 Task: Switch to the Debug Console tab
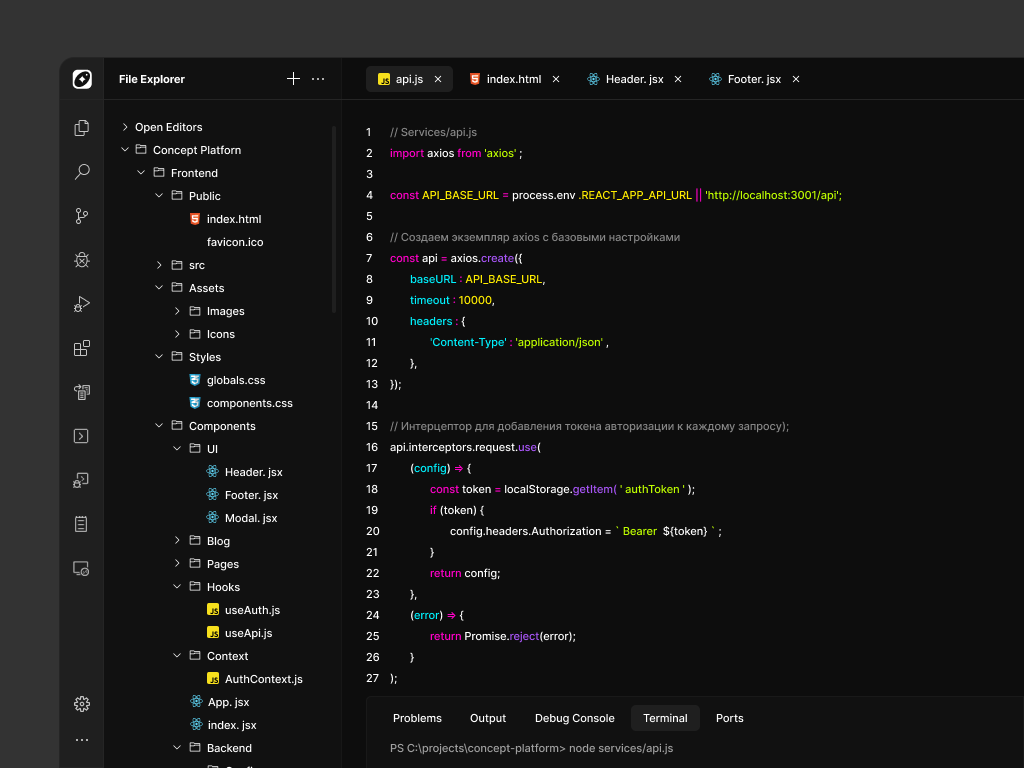tap(575, 718)
